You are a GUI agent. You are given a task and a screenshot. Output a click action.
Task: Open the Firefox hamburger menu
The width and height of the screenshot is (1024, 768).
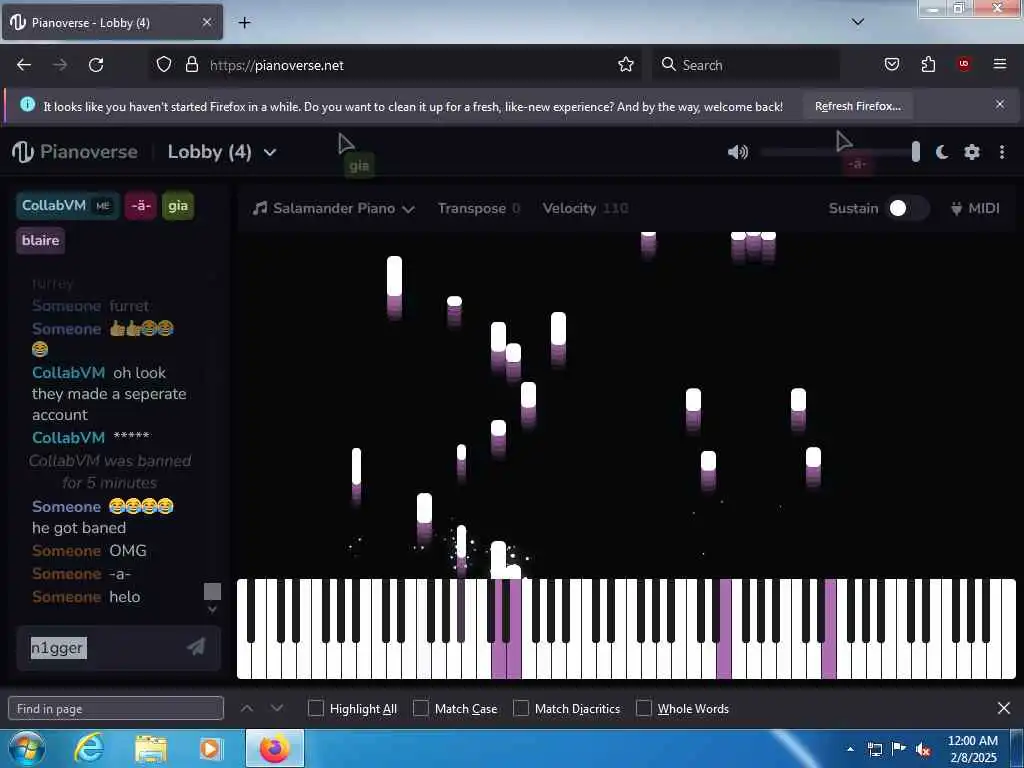coord(1000,64)
